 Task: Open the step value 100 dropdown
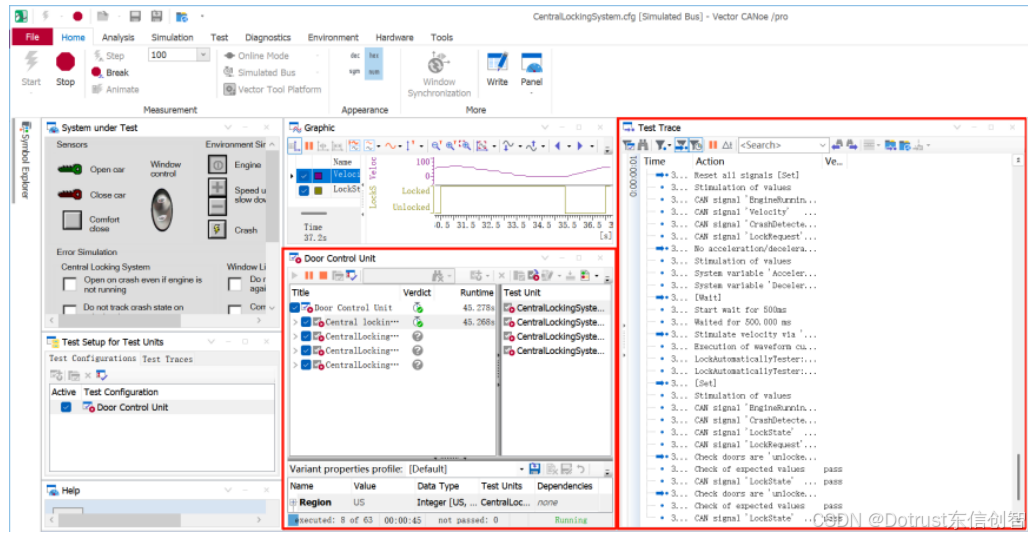(x=203, y=55)
